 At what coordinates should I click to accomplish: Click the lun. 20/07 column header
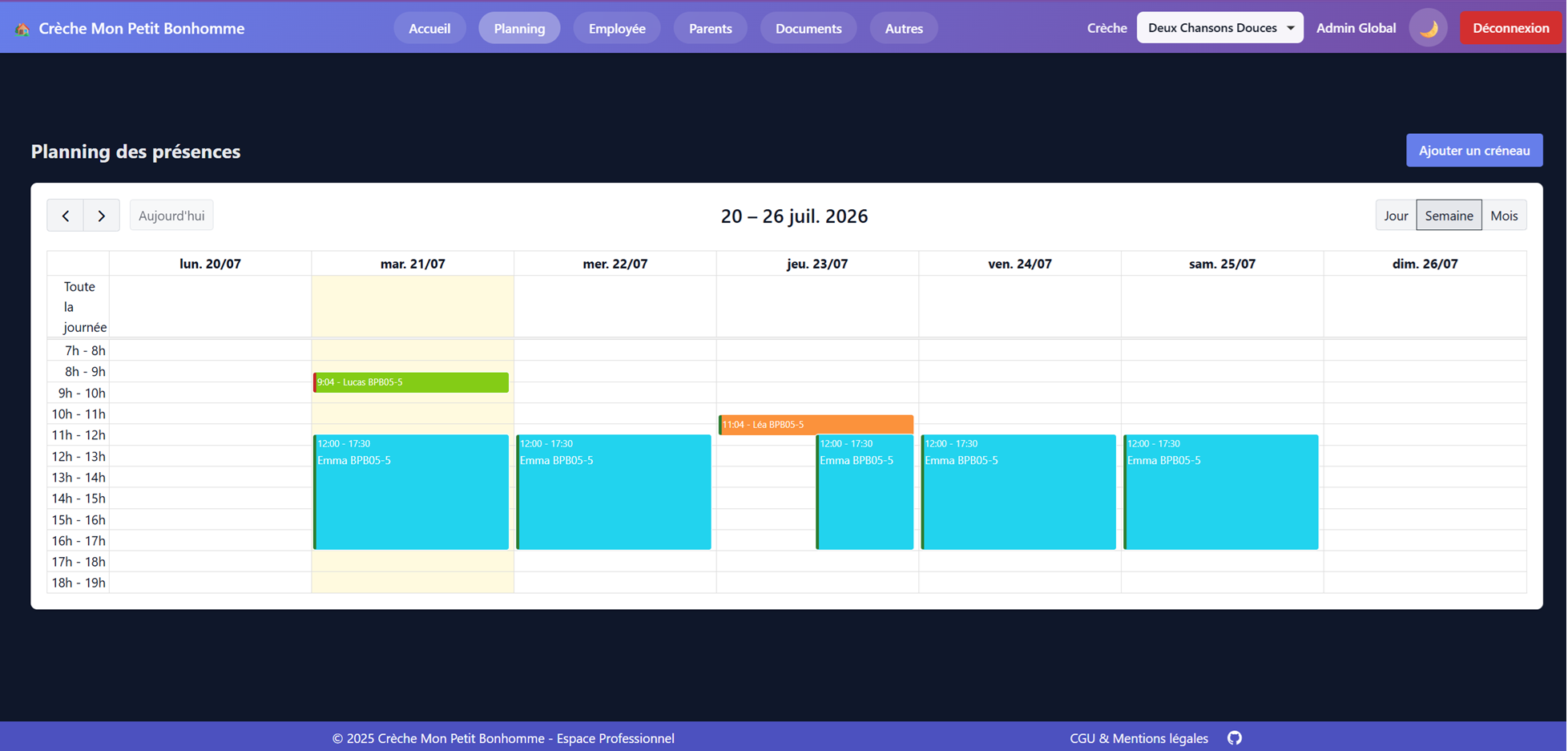[210, 264]
